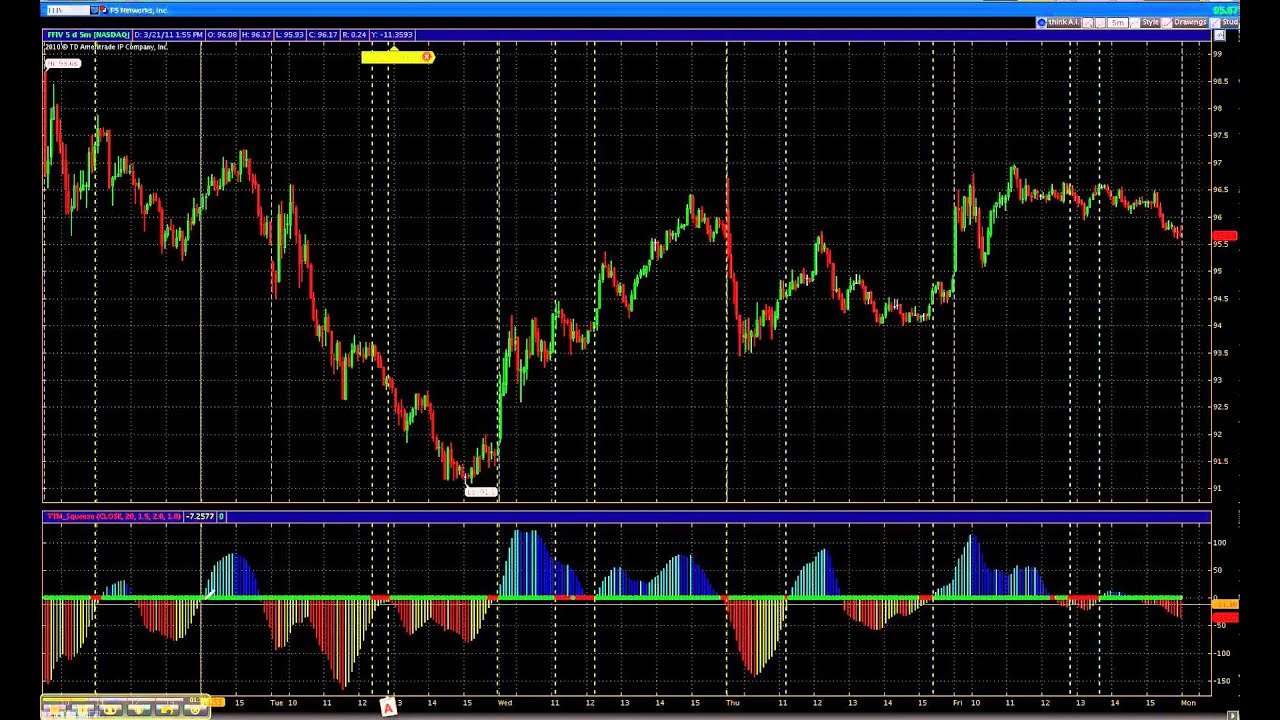Click the FFIV 5 d 5m NASDAQ label
The image size is (1280, 720).
[x=88, y=35]
